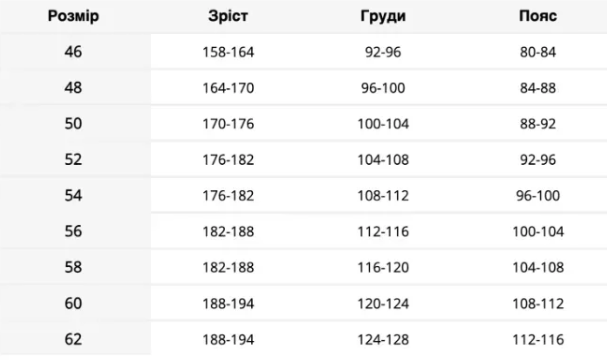Click the Розмір column header
This screenshot has width=607, height=362.
(73, 16)
